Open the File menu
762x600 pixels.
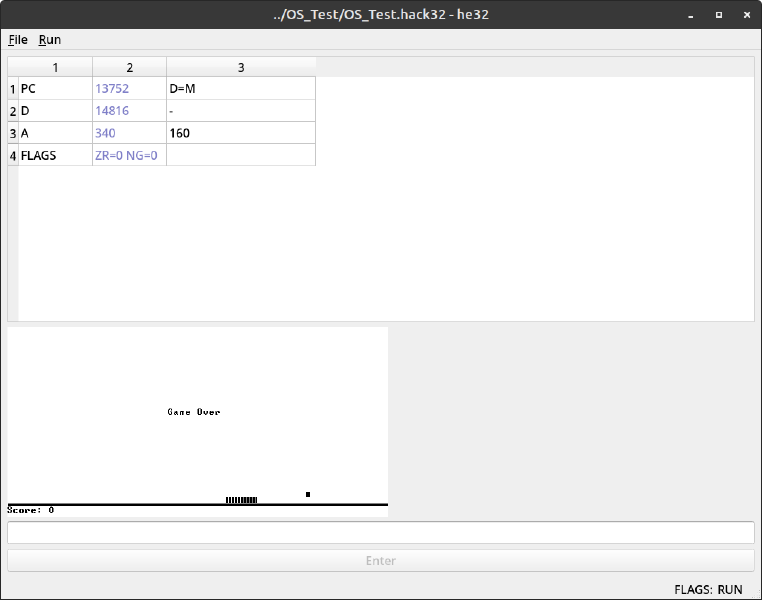click(18, 40)
